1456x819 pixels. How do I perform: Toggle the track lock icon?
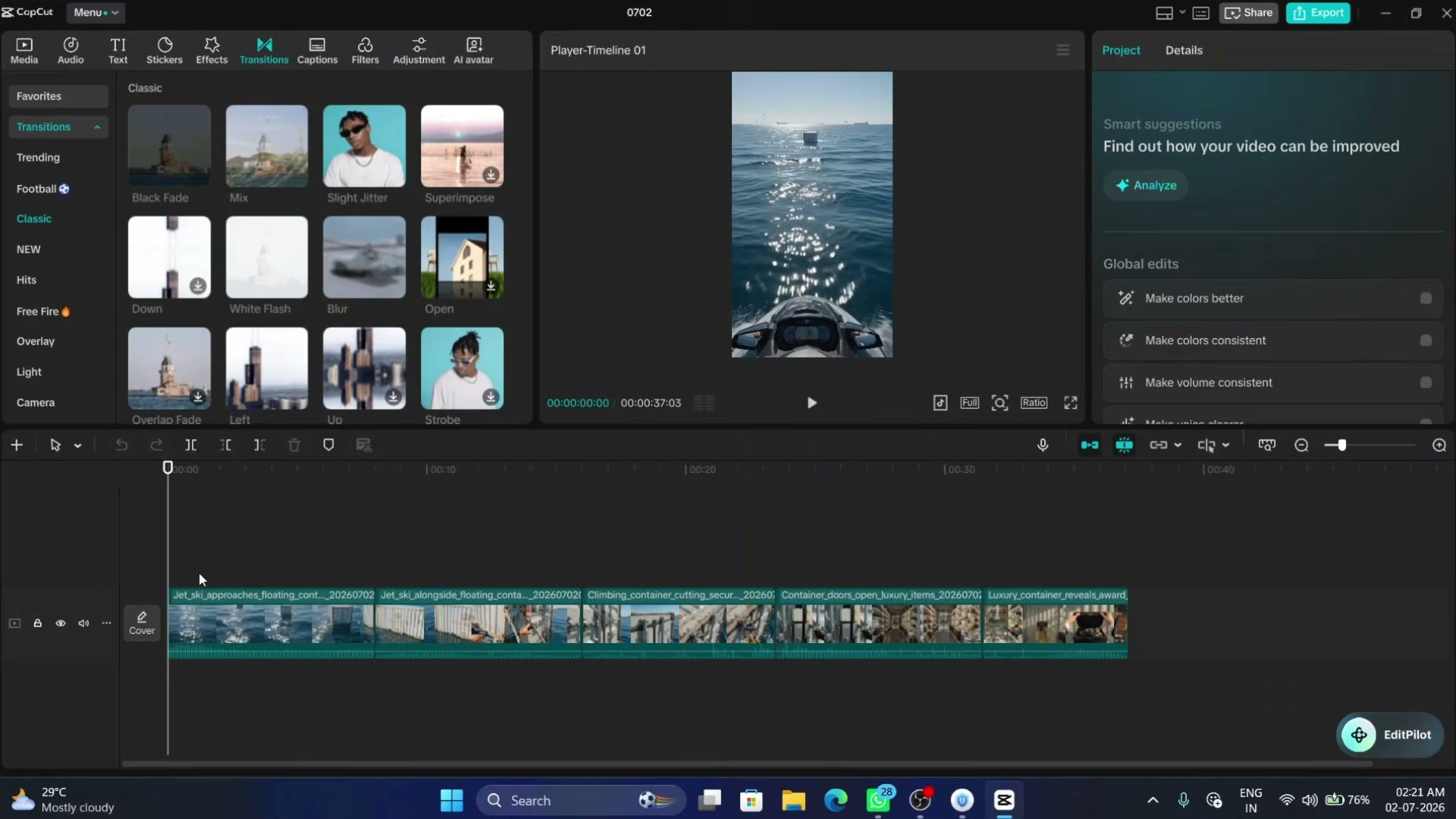click(x=37, y=623)
